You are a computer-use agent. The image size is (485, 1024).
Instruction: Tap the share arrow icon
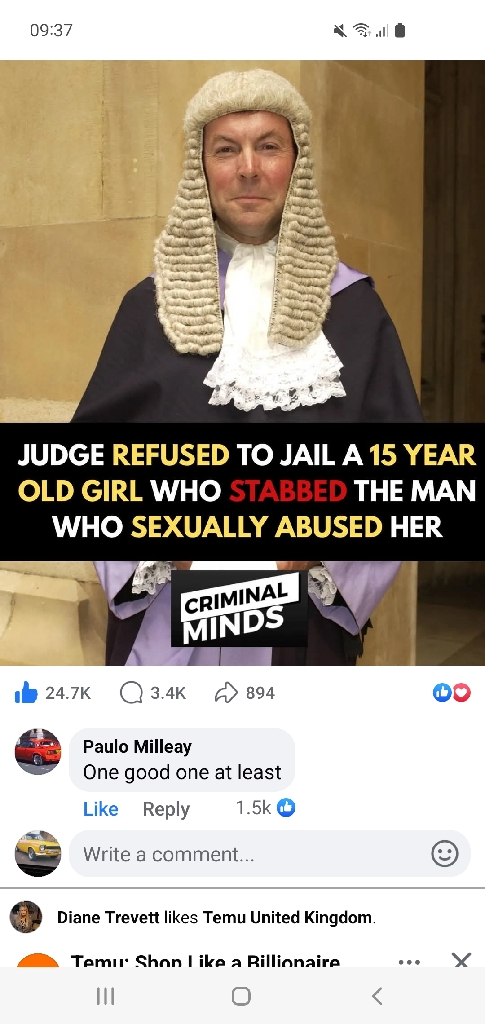[x=226, y=693]
